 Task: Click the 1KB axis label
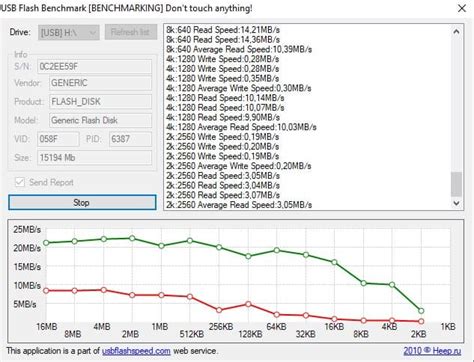point(448,327)
